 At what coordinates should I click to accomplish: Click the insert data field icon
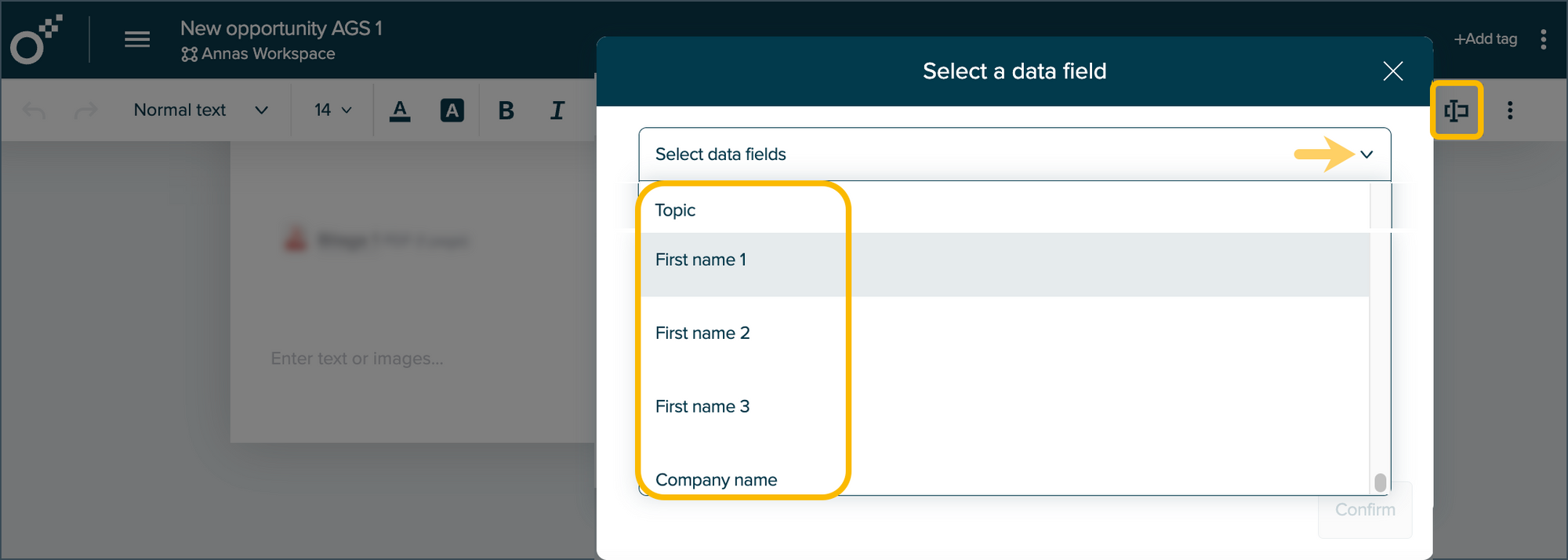[x=1457, y=111]
